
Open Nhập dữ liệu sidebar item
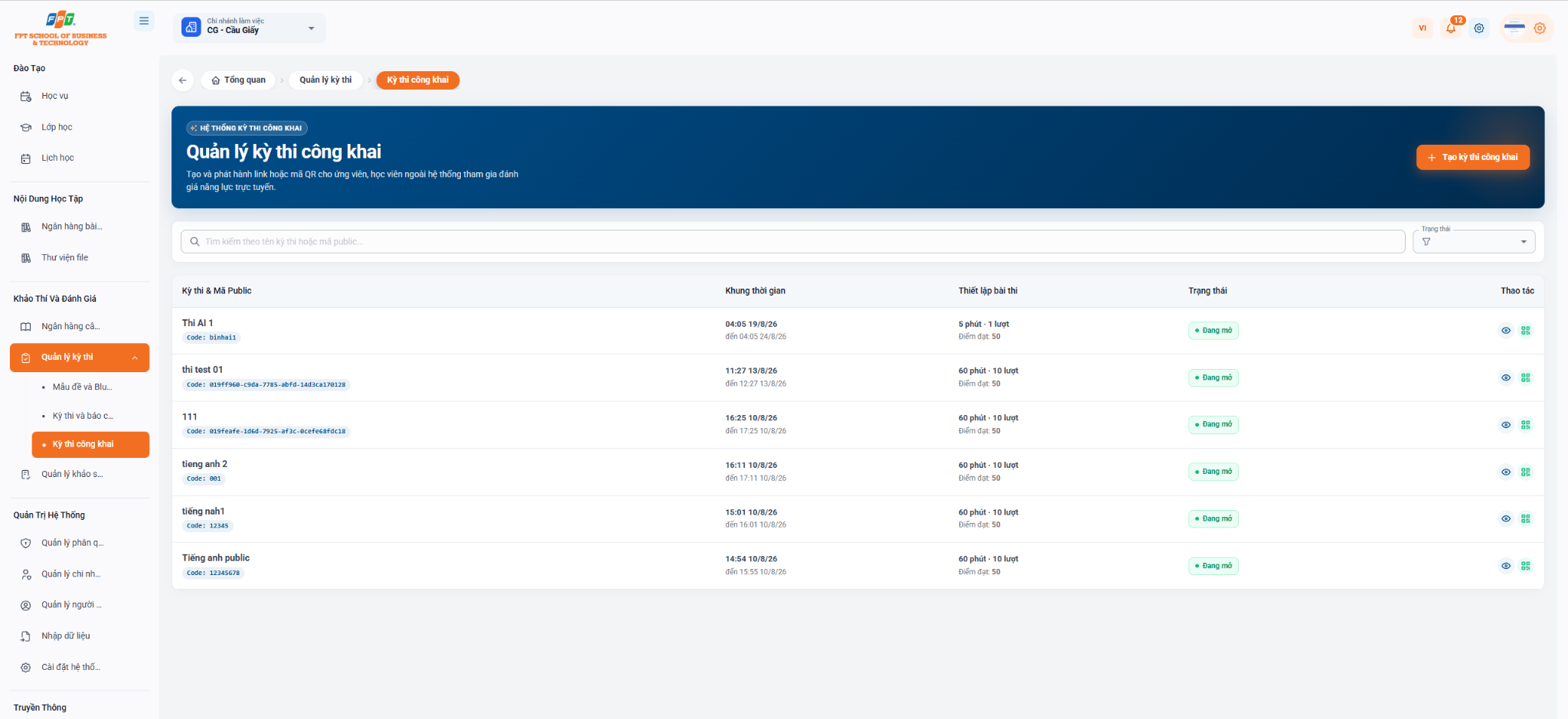click(80, 636)
